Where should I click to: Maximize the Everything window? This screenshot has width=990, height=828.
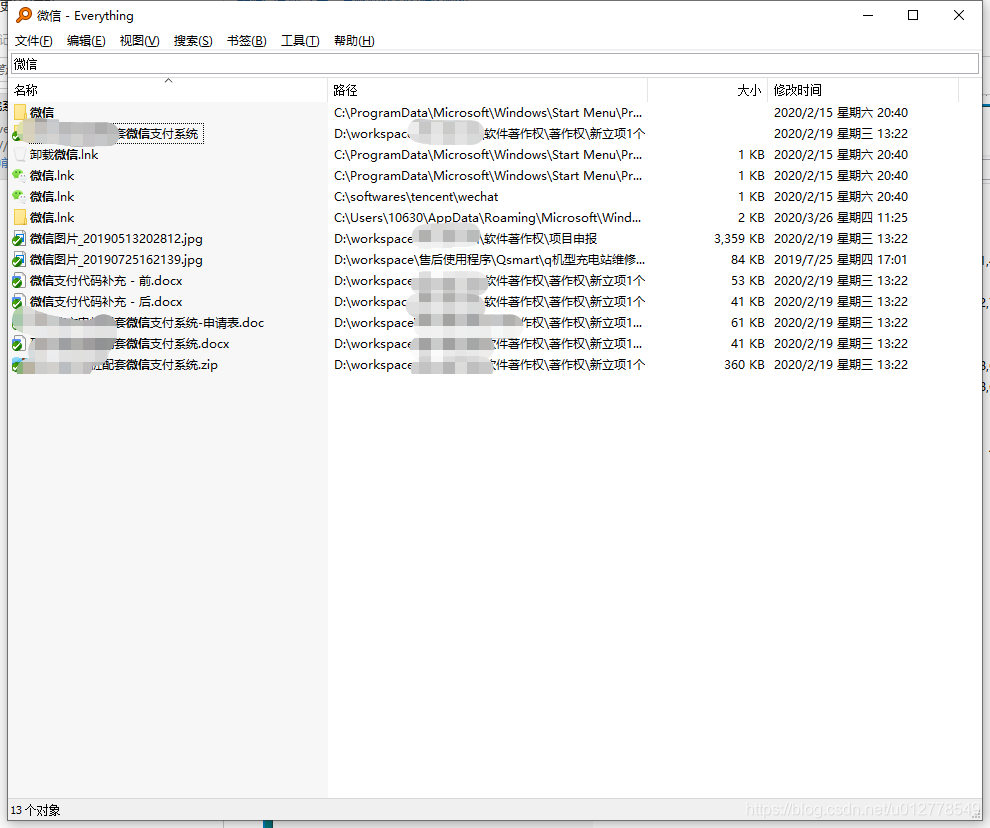[x=913, y=15]
